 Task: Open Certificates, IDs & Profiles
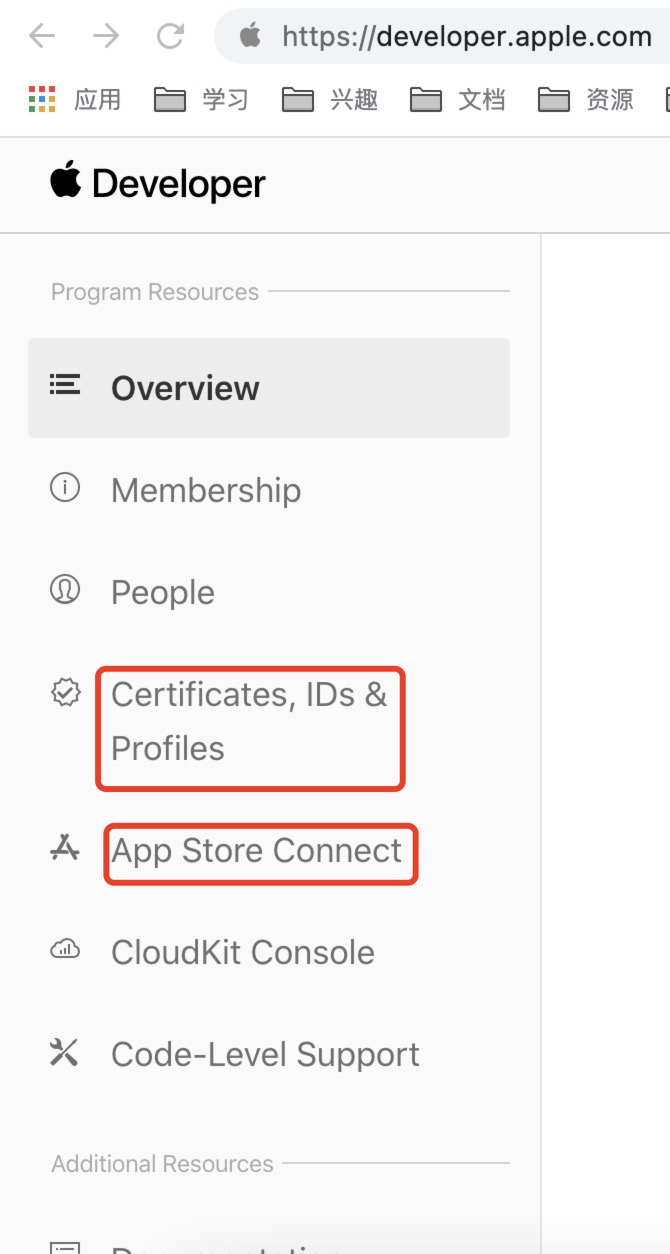[x=249, y=721]
